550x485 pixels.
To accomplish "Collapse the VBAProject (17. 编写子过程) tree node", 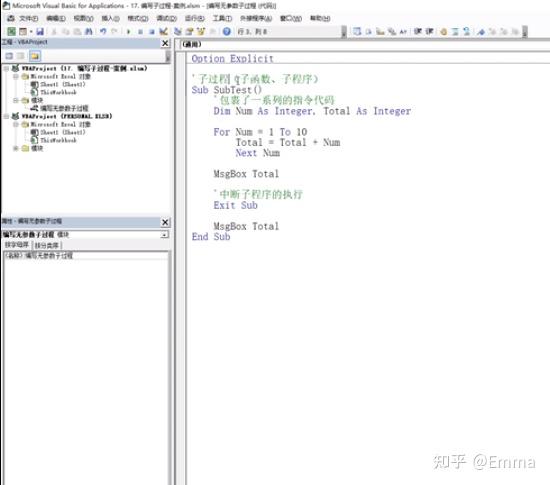I will (x=6, y=68).
